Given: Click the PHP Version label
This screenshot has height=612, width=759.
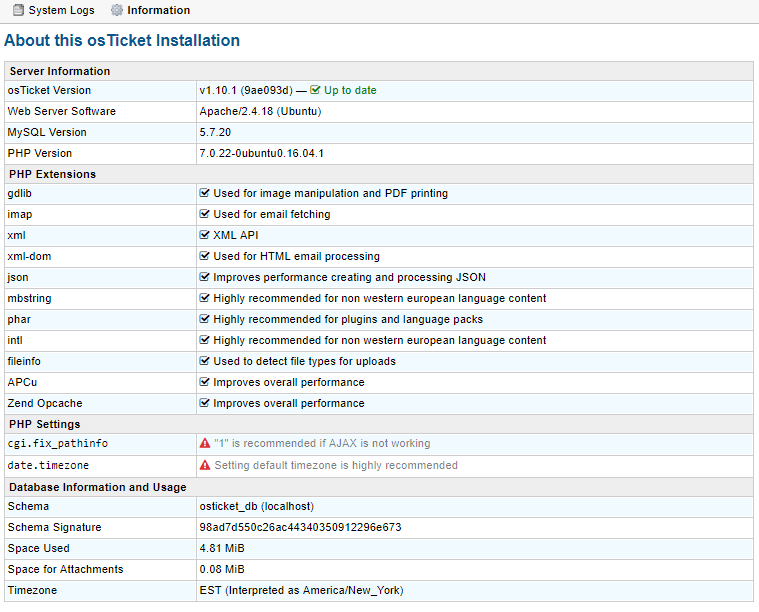Looking at the screenshot, I should click(40, 153).
